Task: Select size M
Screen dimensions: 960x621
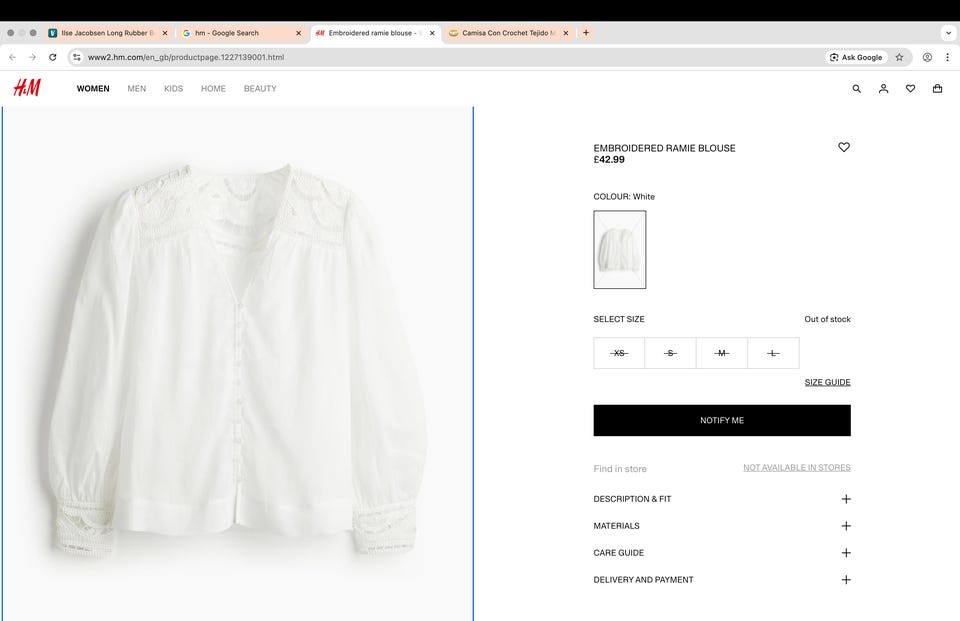Action: pos(722,353)
